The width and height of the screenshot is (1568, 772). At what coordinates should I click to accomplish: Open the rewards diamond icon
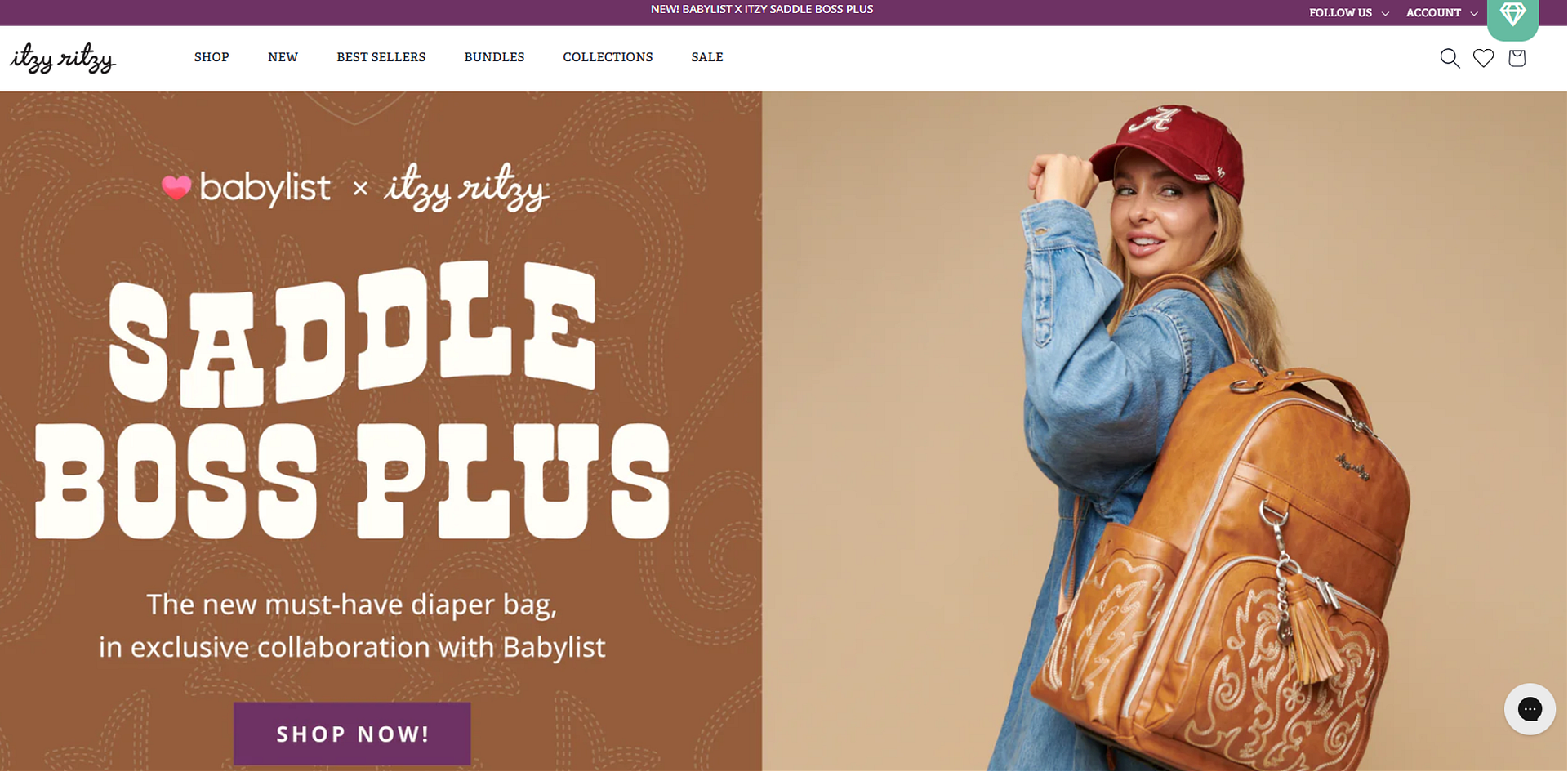pyautogui.click(x=1512, y=15)
